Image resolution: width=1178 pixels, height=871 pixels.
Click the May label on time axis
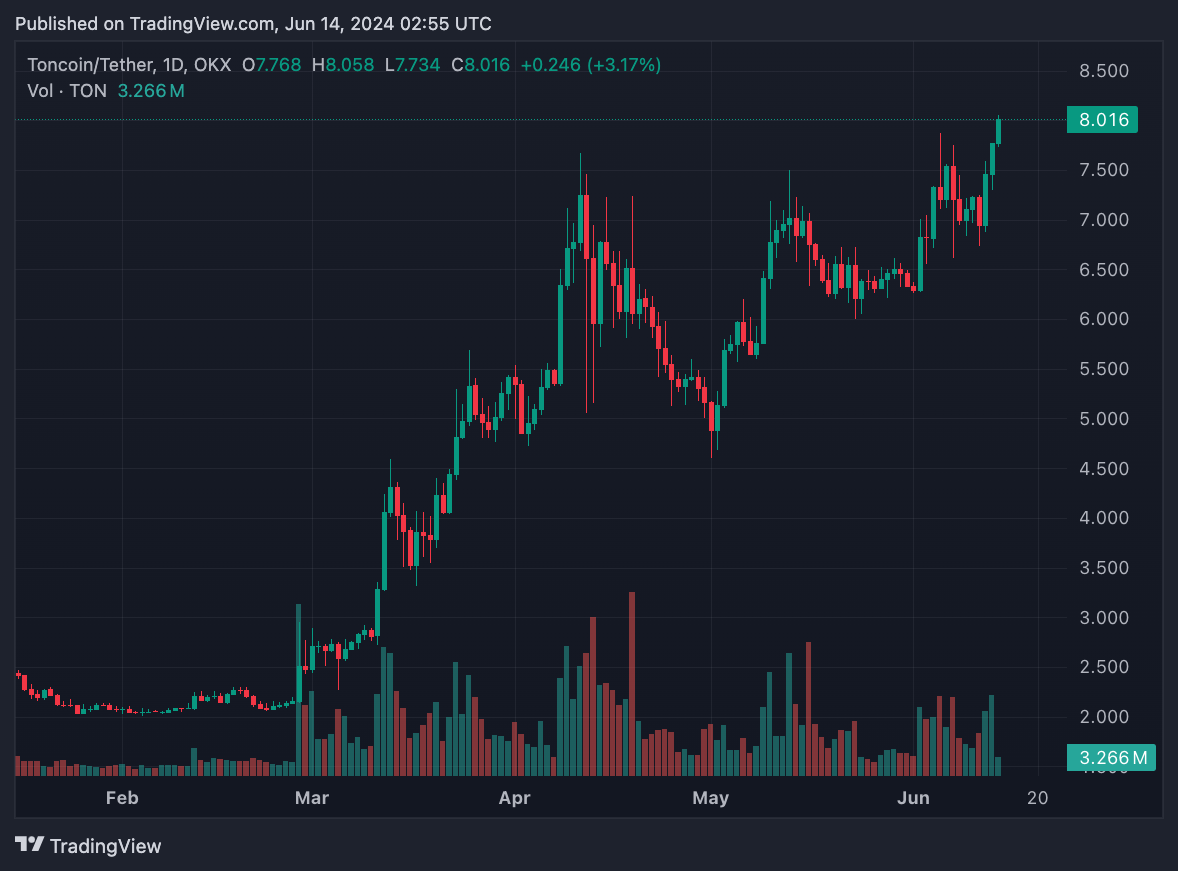711,797
